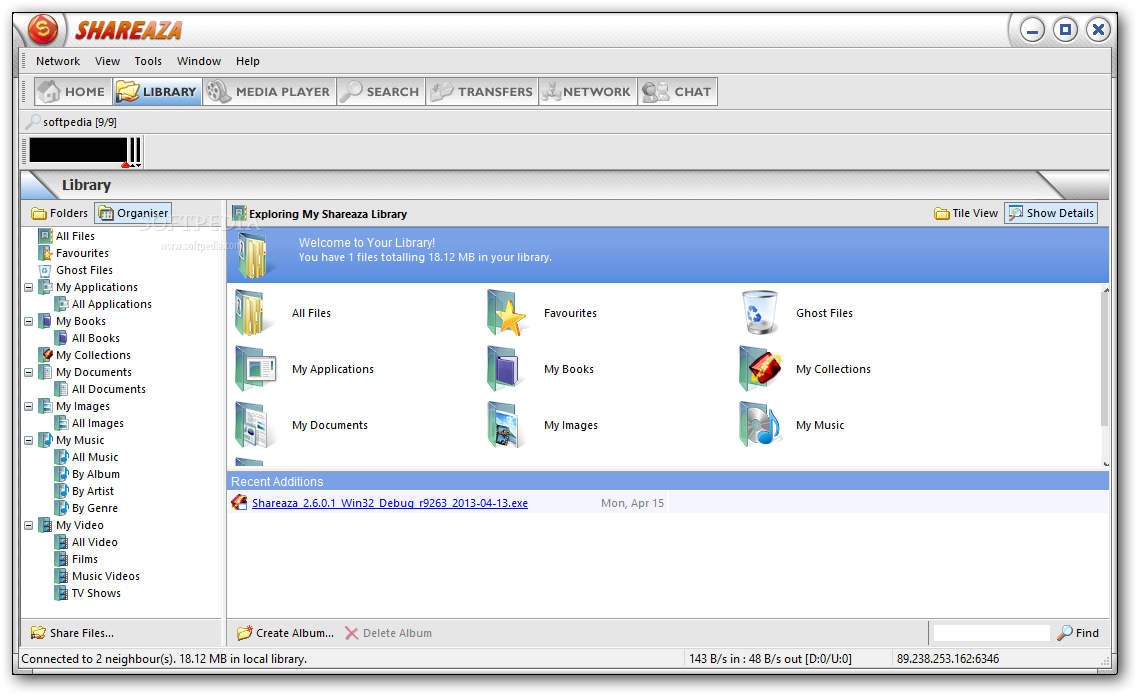The width and height of the screenshot is (1138, 695).
Task: Select Films in the tree
Action: (85, 559)
